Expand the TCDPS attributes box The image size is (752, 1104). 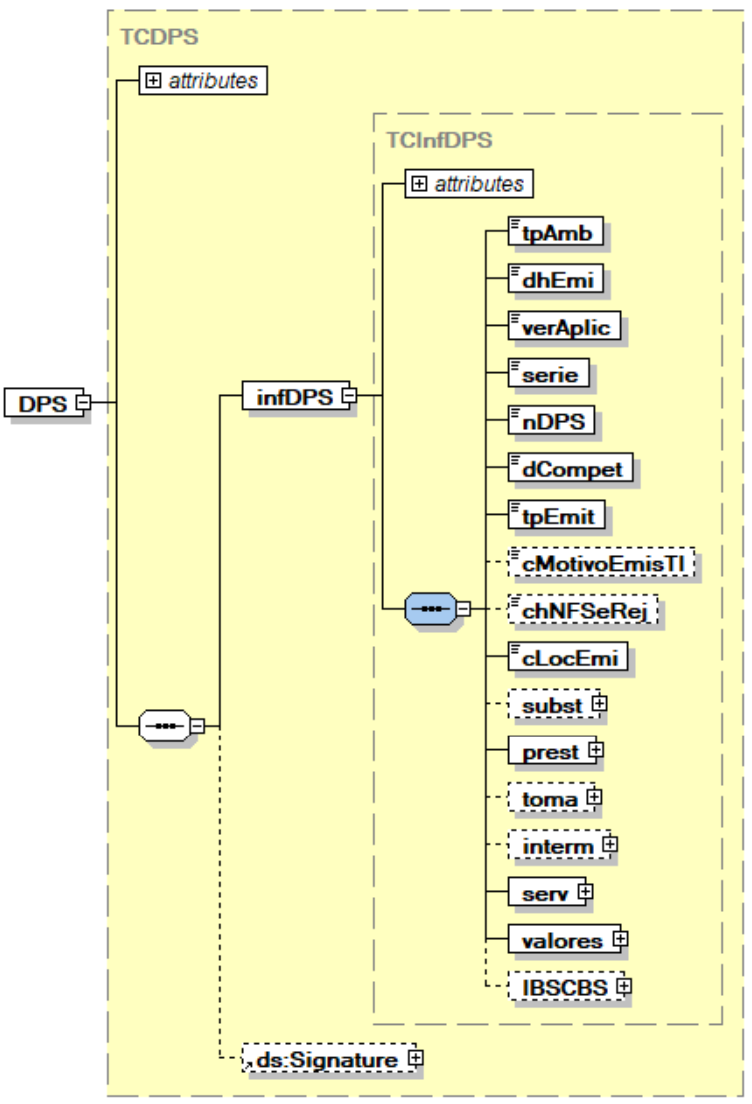153,81
